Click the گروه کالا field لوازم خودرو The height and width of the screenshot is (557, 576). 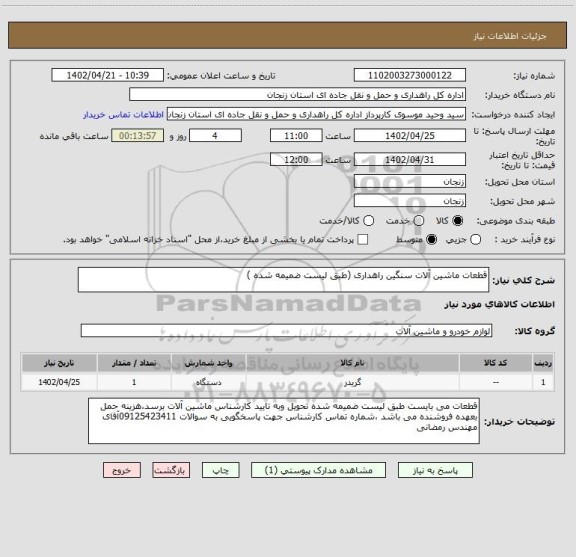(286, 331)
